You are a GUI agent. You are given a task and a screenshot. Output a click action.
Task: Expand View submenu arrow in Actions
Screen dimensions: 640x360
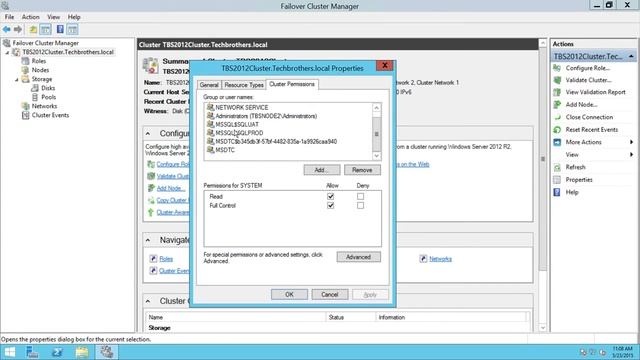click(631, 155)
